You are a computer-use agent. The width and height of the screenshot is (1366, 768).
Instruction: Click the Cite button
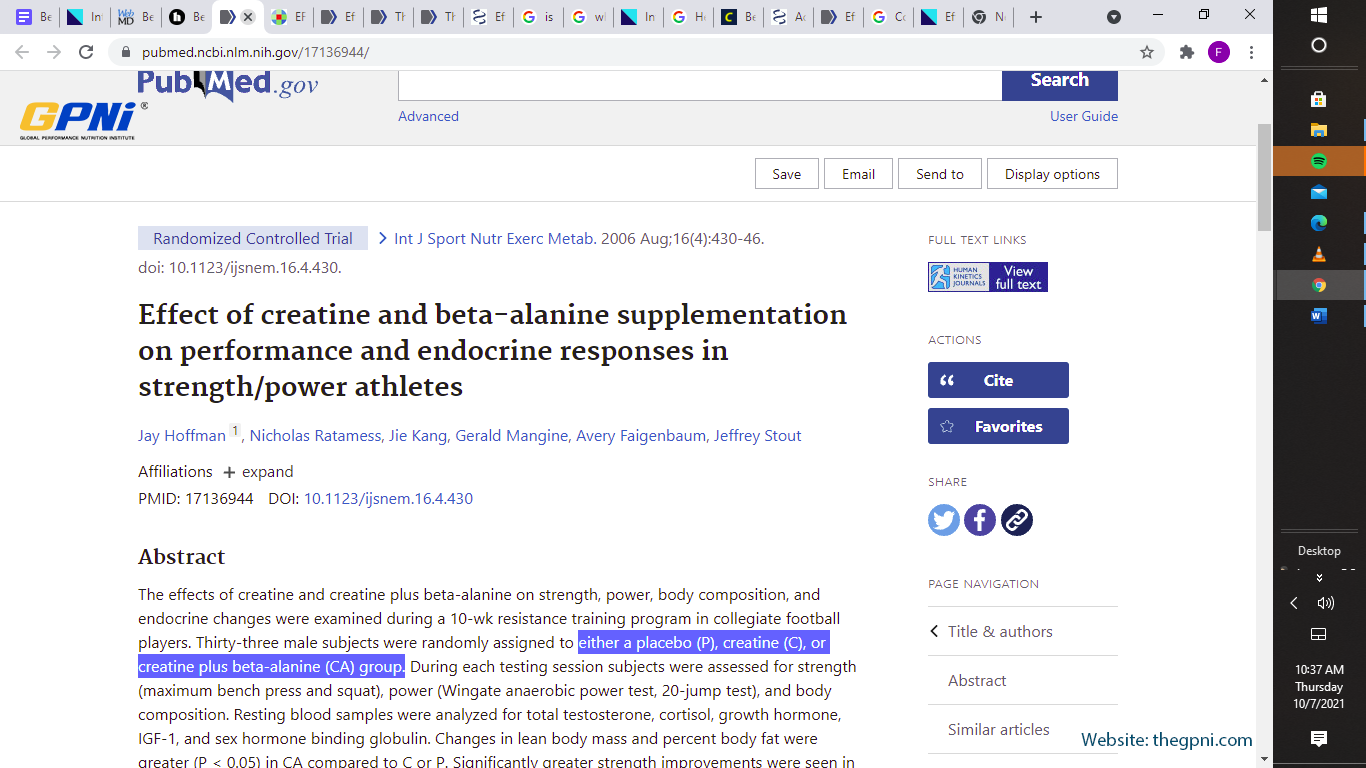coord(997,380)
